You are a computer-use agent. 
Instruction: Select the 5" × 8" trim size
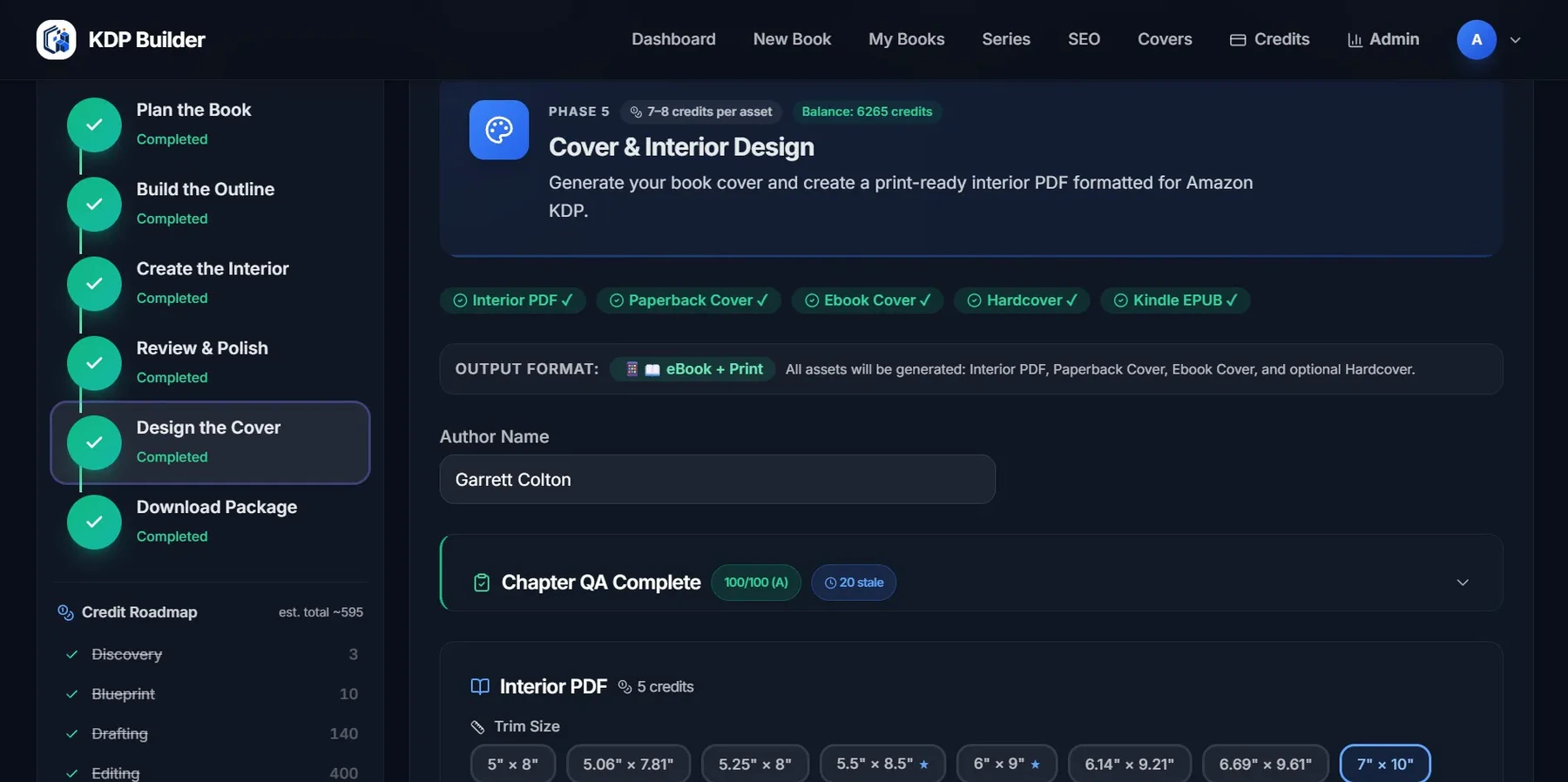click(513, 764)
